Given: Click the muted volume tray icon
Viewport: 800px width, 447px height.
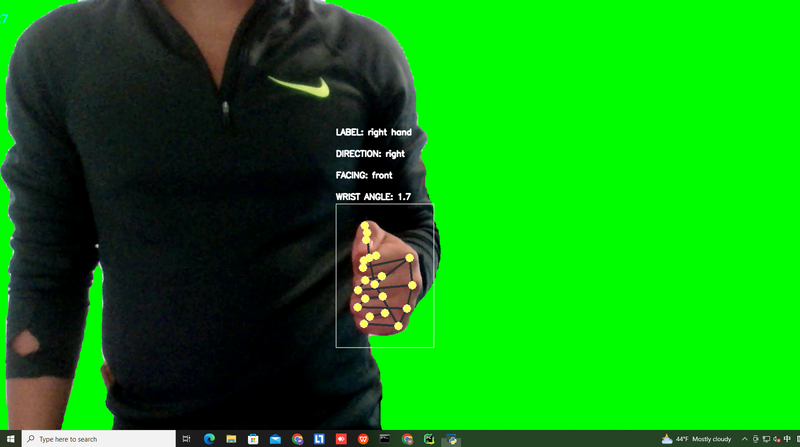Looking at the screenshot, I should pos(777,439).
